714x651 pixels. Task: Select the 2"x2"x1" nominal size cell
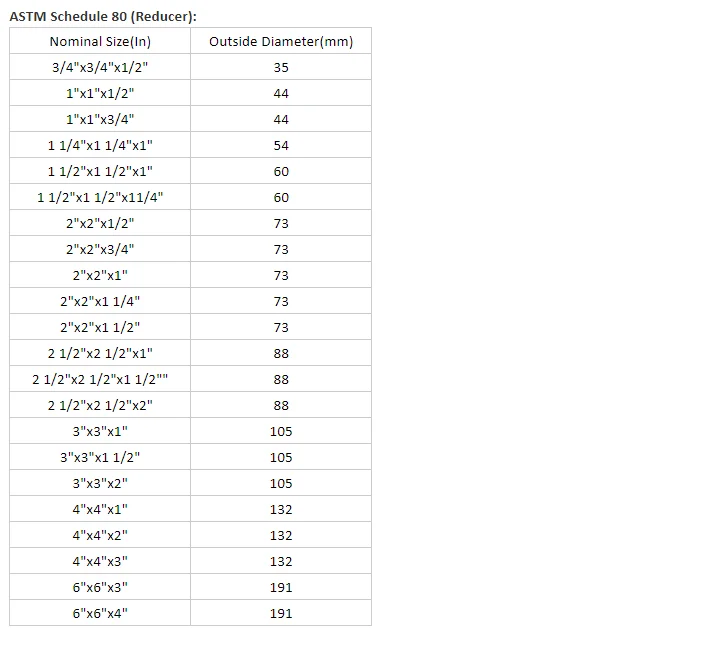click(x=100, y=275)
